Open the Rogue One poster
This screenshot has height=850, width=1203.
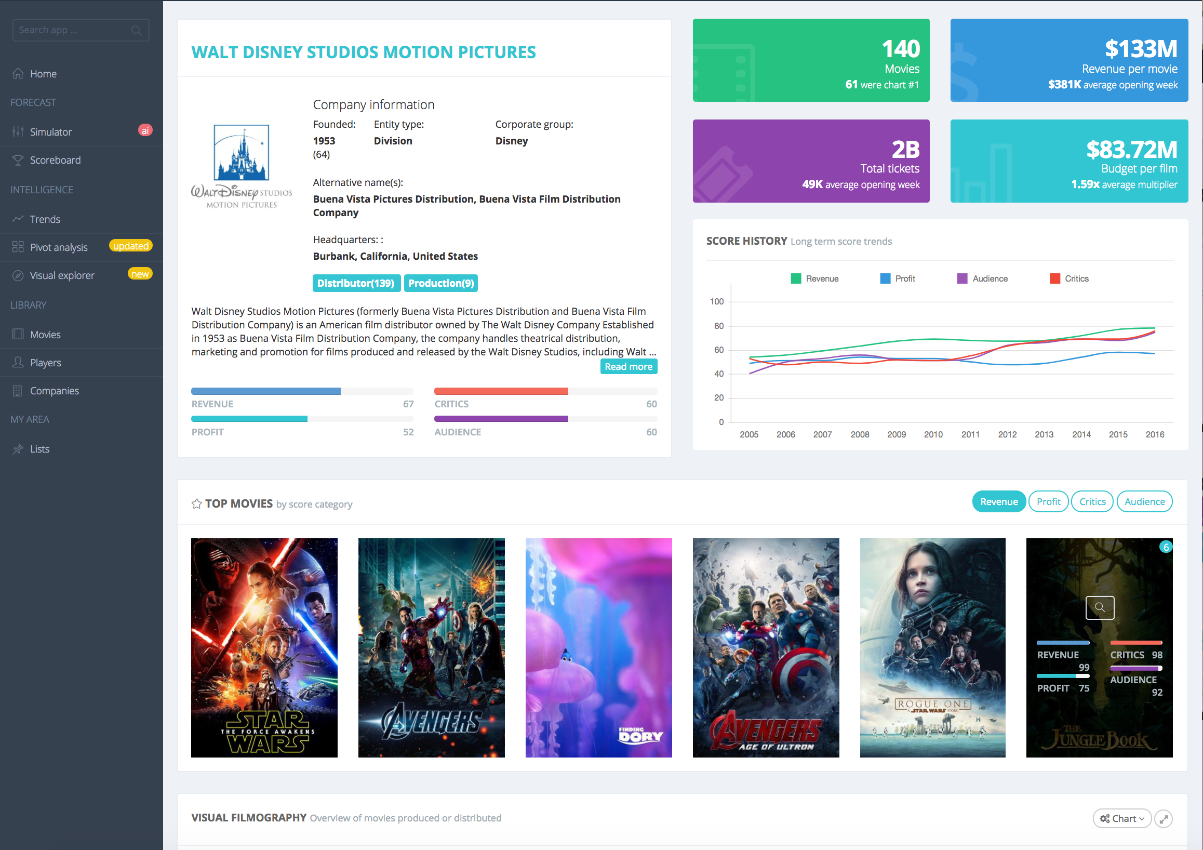point(933,648)
